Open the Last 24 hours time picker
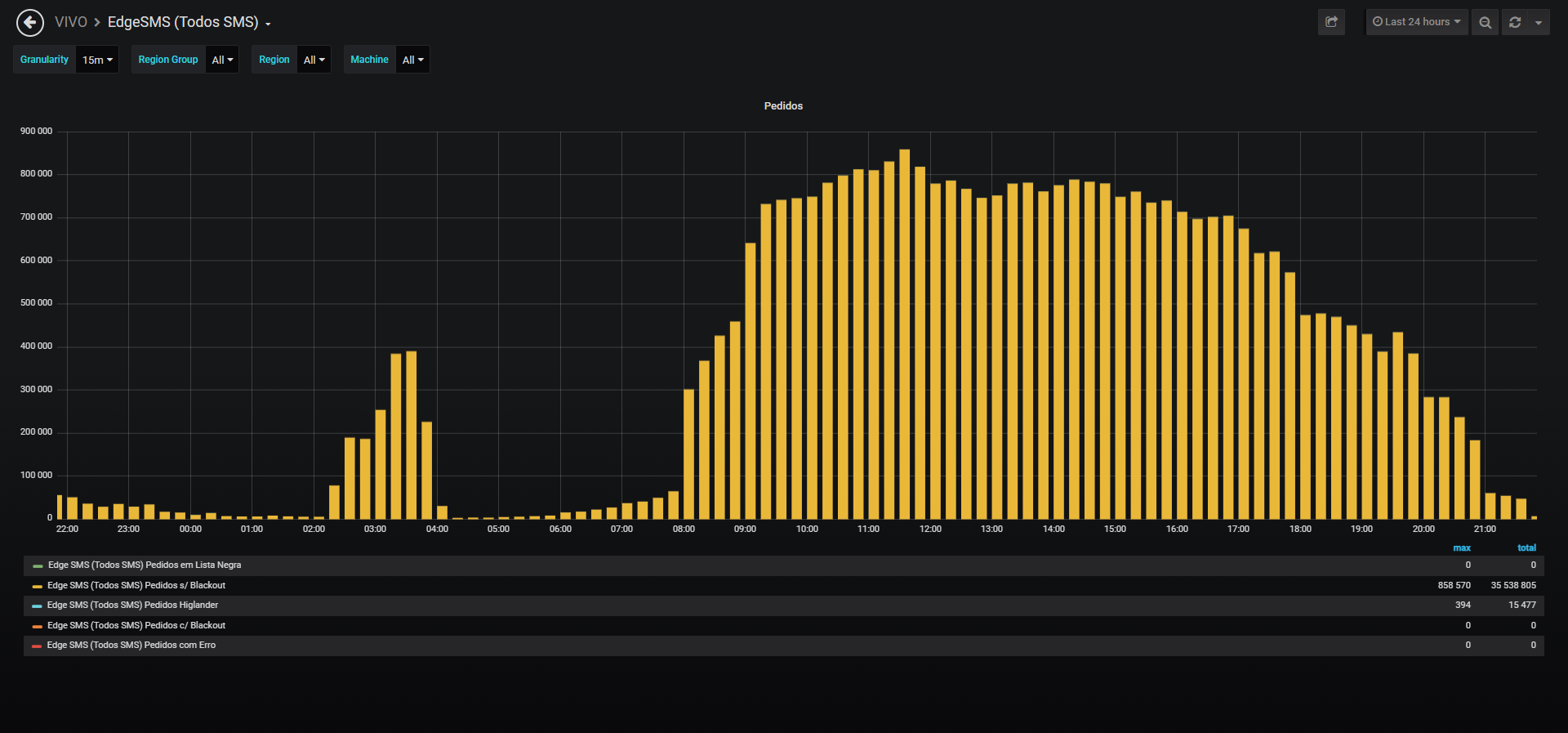Viewport: 1568px width, 733px height. [x=1417, y=22]
